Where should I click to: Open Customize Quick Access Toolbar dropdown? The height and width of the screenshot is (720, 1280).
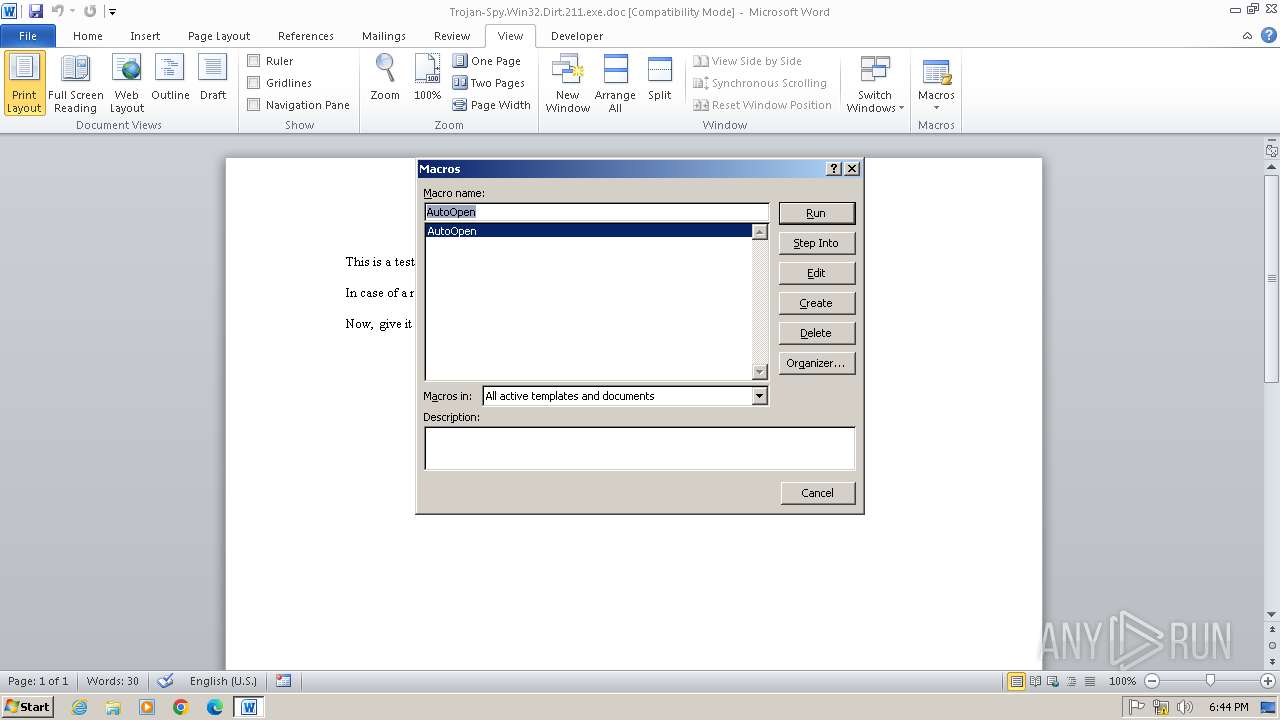point(112,12)
